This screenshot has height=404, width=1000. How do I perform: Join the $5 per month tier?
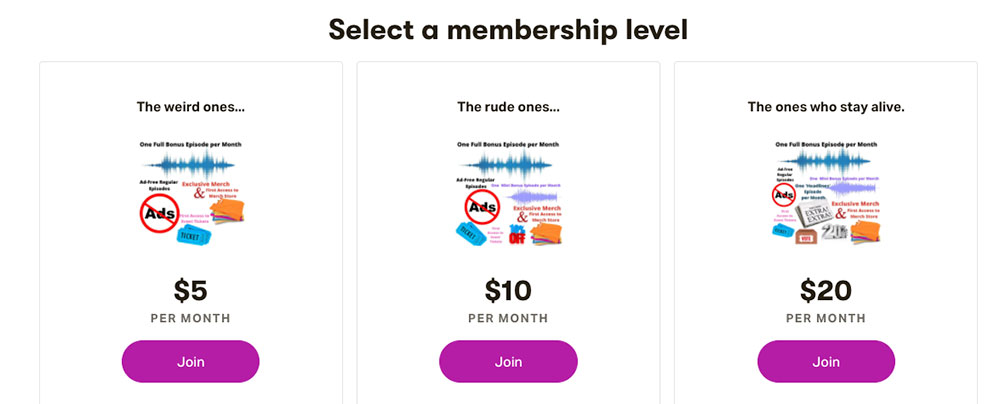click(190, 361)
